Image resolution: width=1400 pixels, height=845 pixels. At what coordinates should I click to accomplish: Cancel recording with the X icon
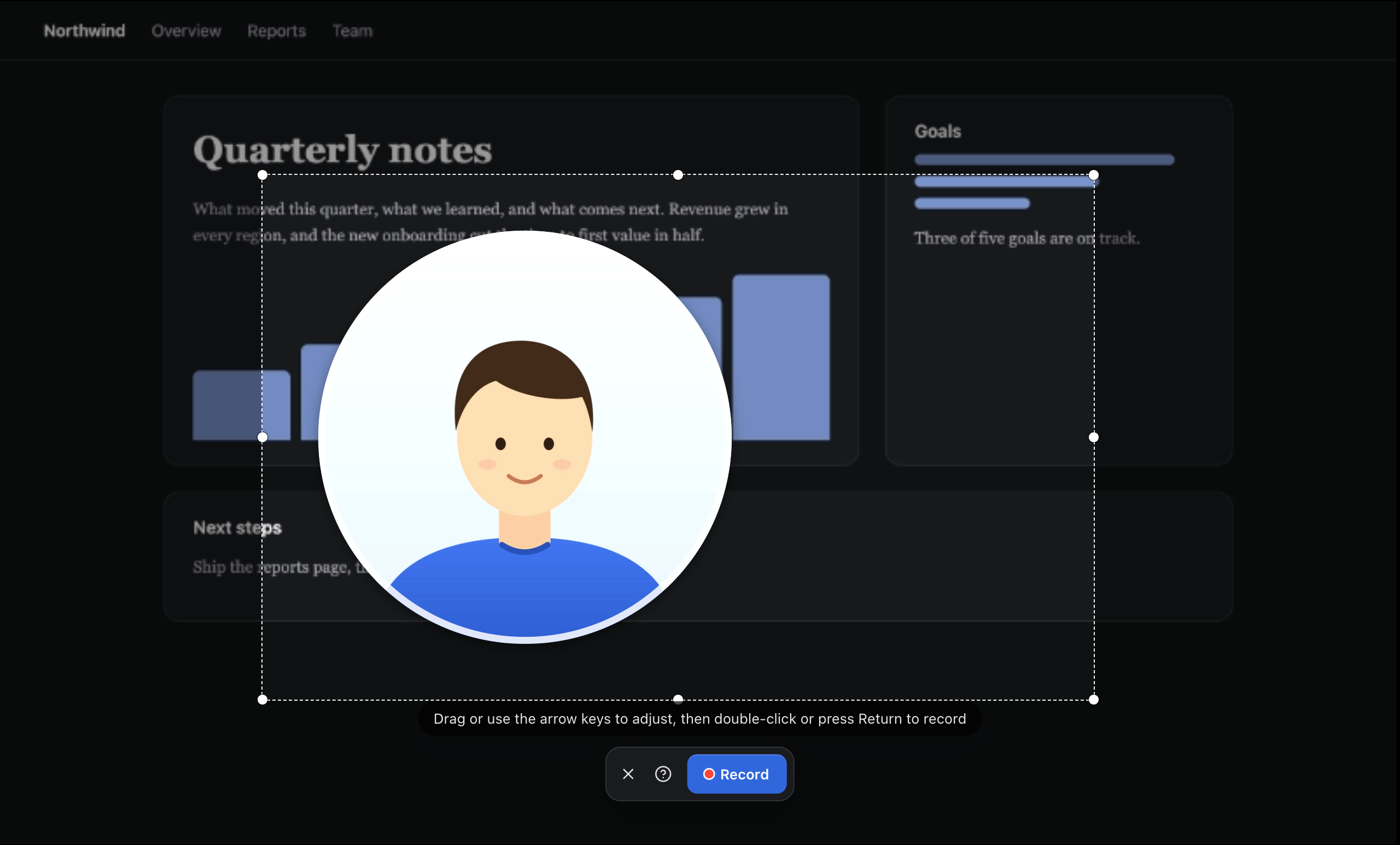pos(628,774)
